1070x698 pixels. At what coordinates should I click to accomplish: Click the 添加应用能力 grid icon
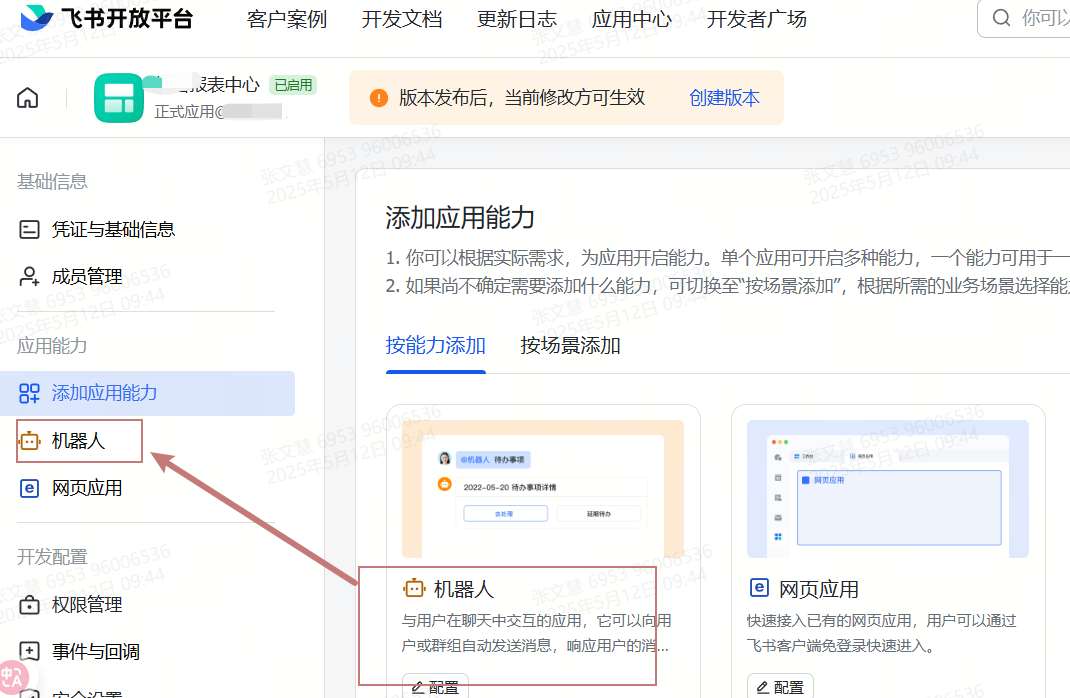coord(29,393)
